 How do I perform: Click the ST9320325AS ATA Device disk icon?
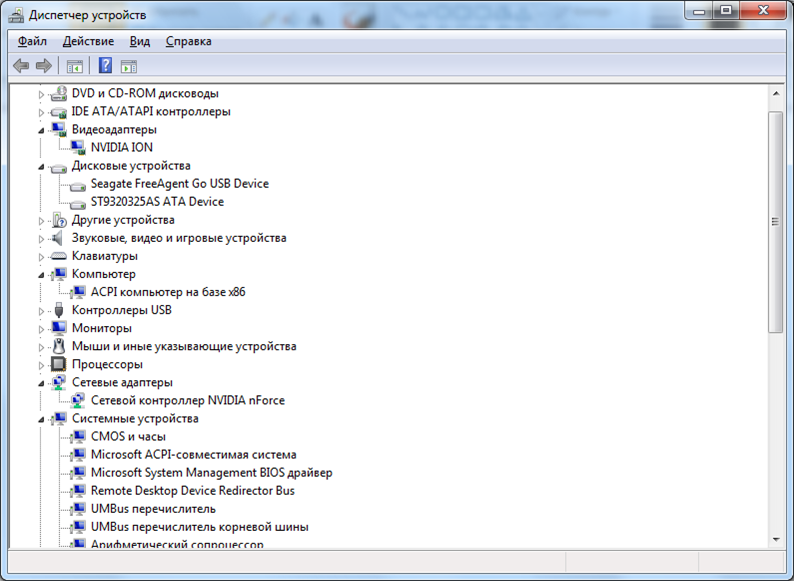78,204
